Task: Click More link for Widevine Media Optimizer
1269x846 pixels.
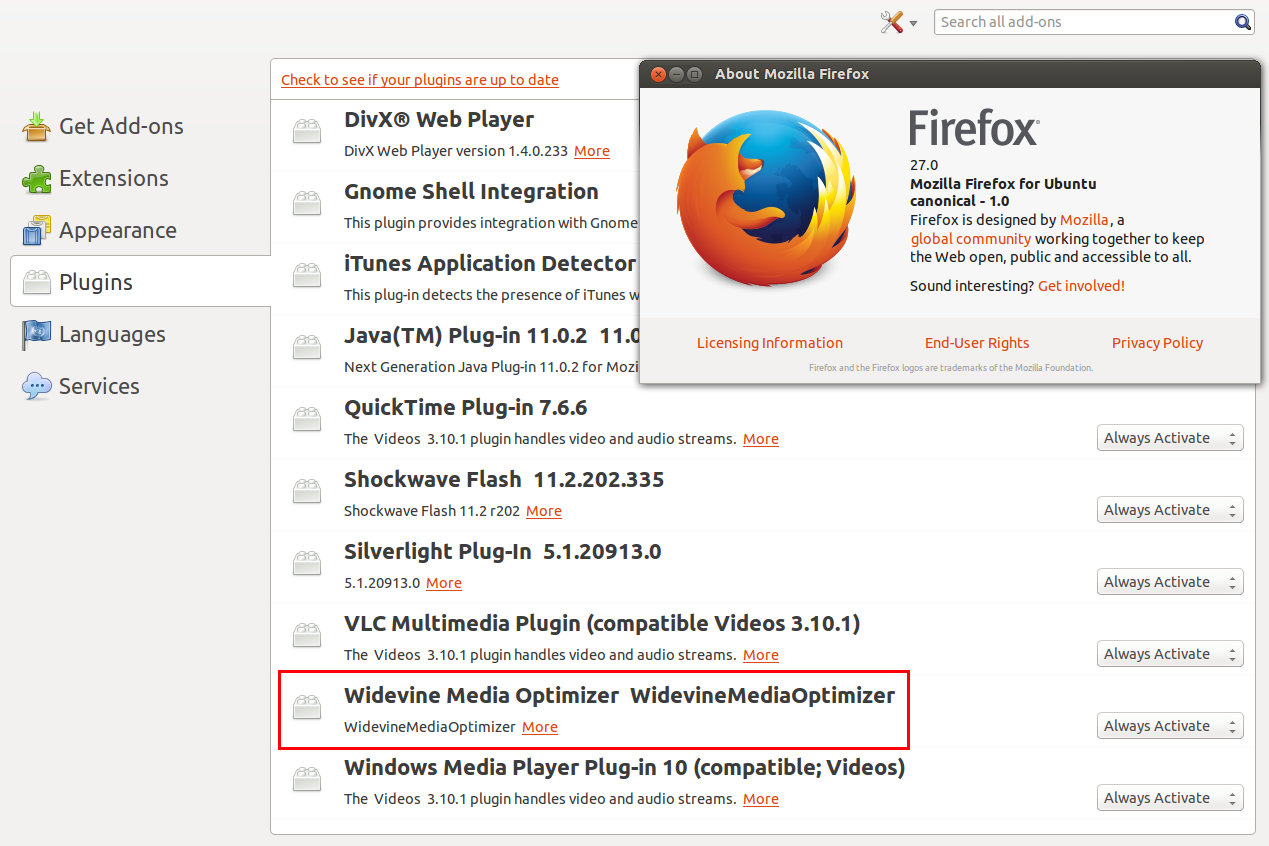Action: coord(540,727)
